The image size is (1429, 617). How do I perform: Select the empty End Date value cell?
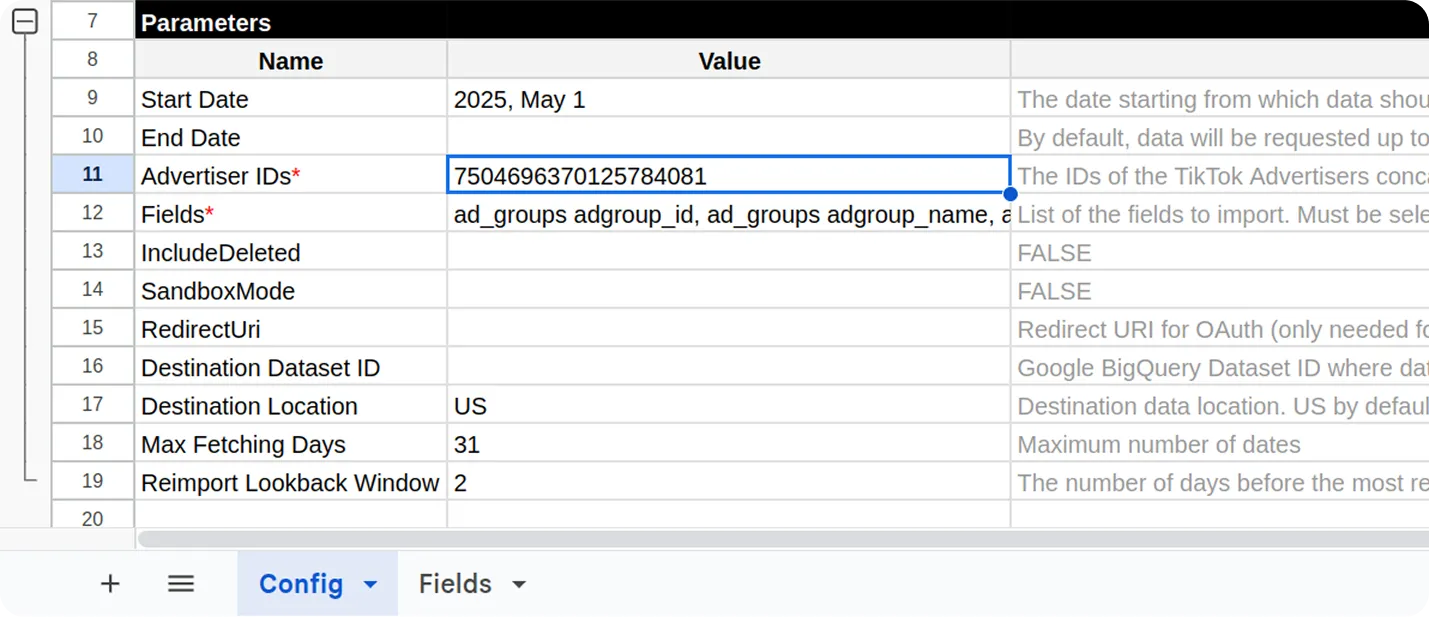tap(728, 137)
